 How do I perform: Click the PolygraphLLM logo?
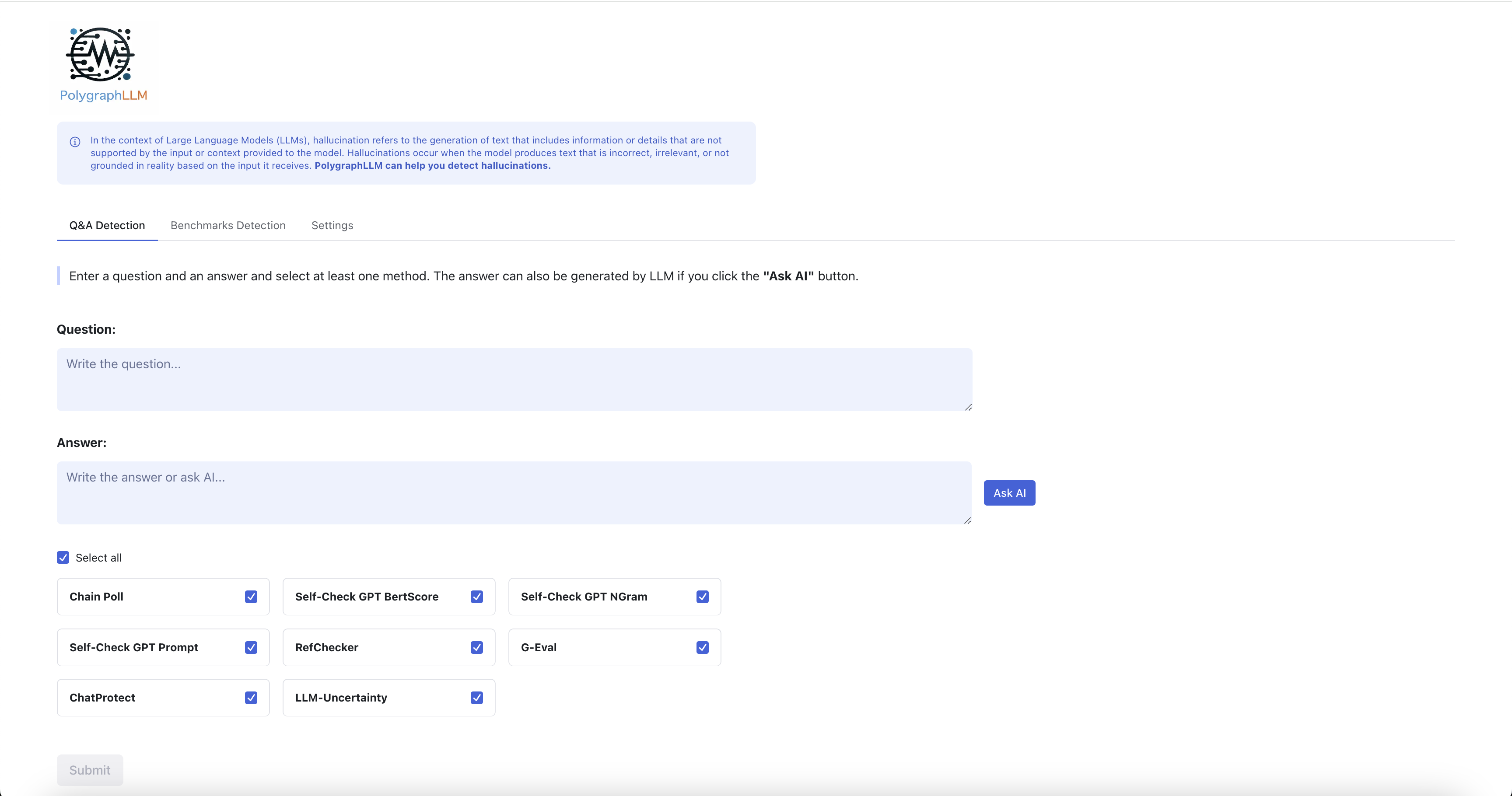[x=103, y=65]
